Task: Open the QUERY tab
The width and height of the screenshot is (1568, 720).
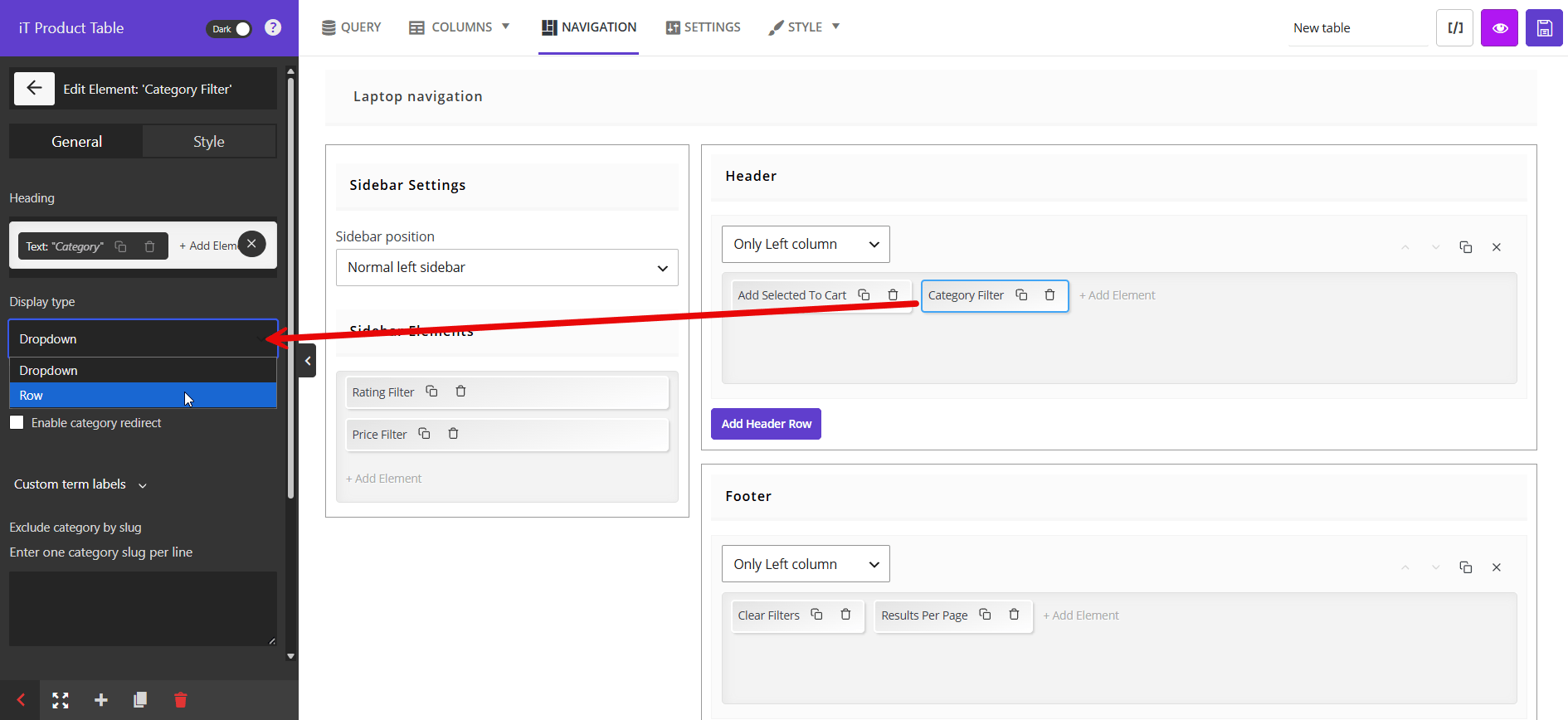Action: point(352,27)
